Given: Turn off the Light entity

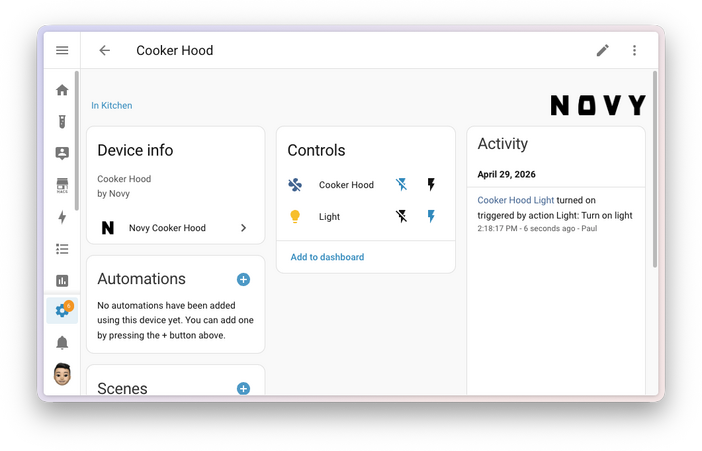Looking at the screenshot, I should point(402,216).
